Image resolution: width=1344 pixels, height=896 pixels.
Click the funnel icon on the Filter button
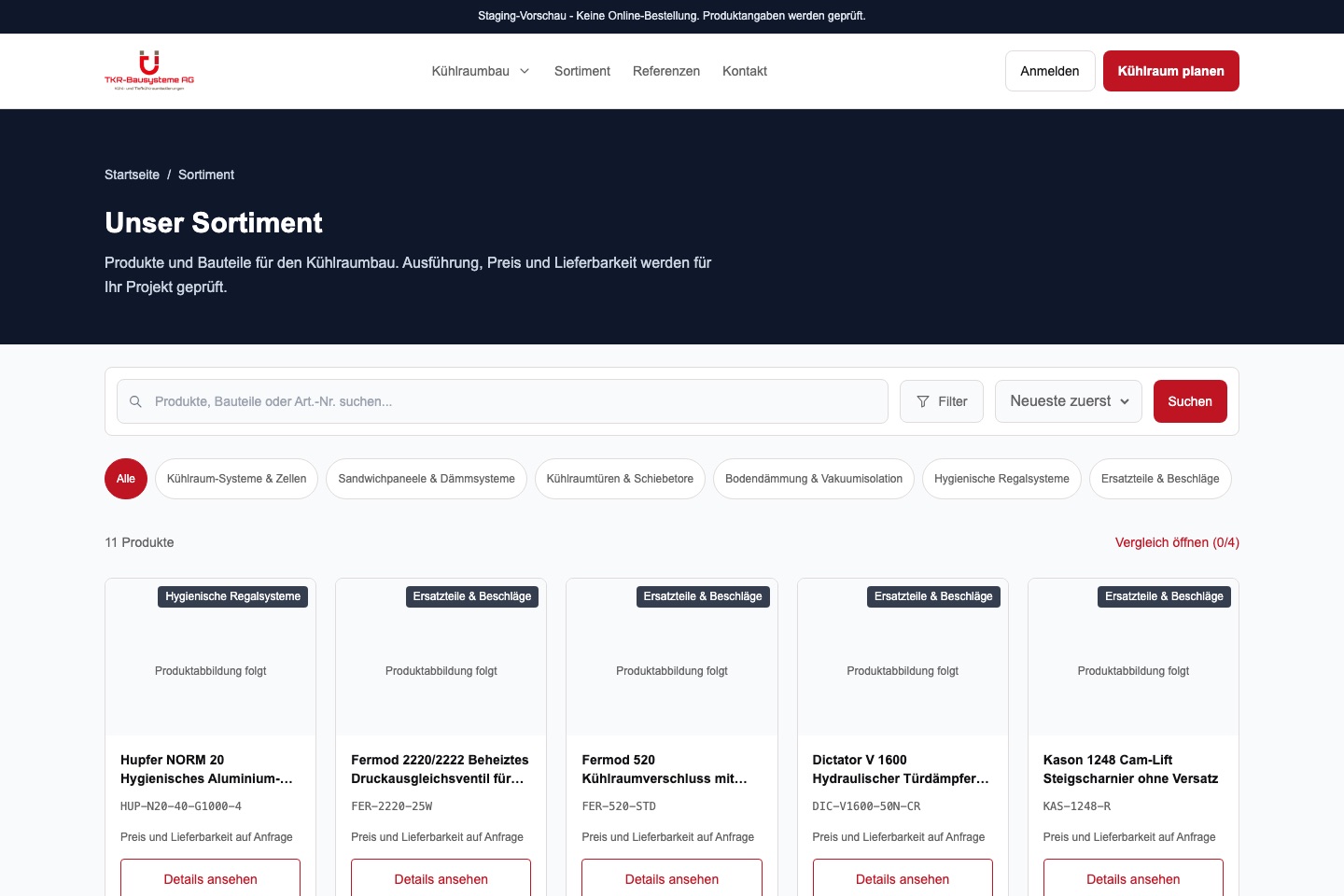tap(923, 401)
